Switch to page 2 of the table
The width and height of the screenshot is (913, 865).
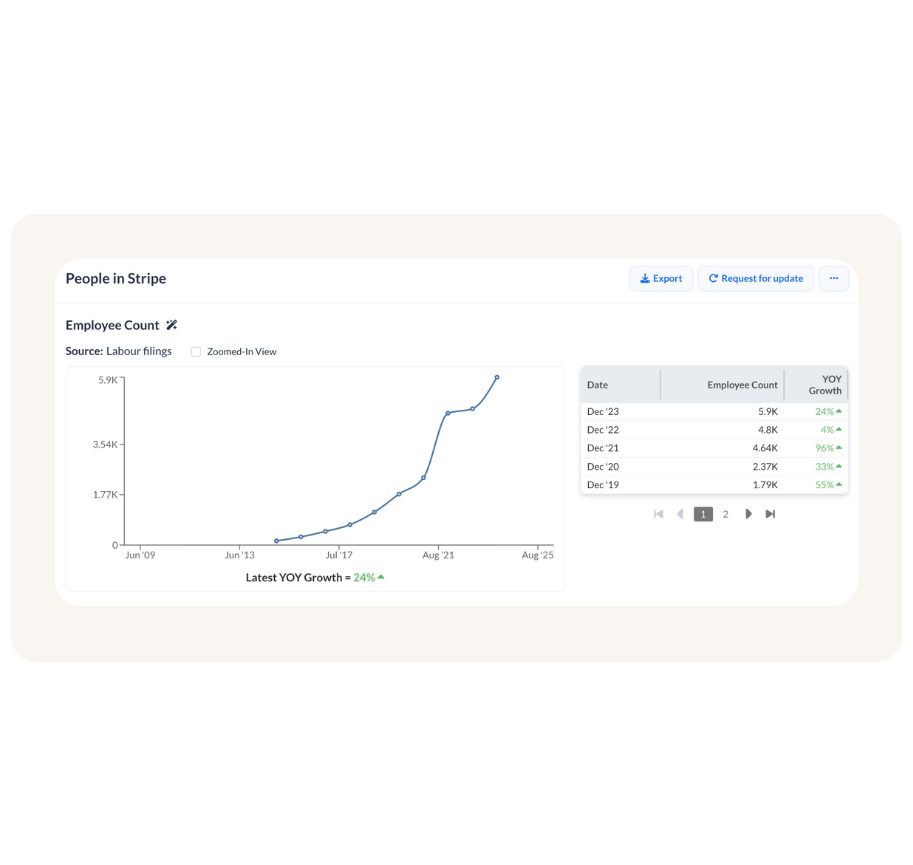click(x=726, y=514)
